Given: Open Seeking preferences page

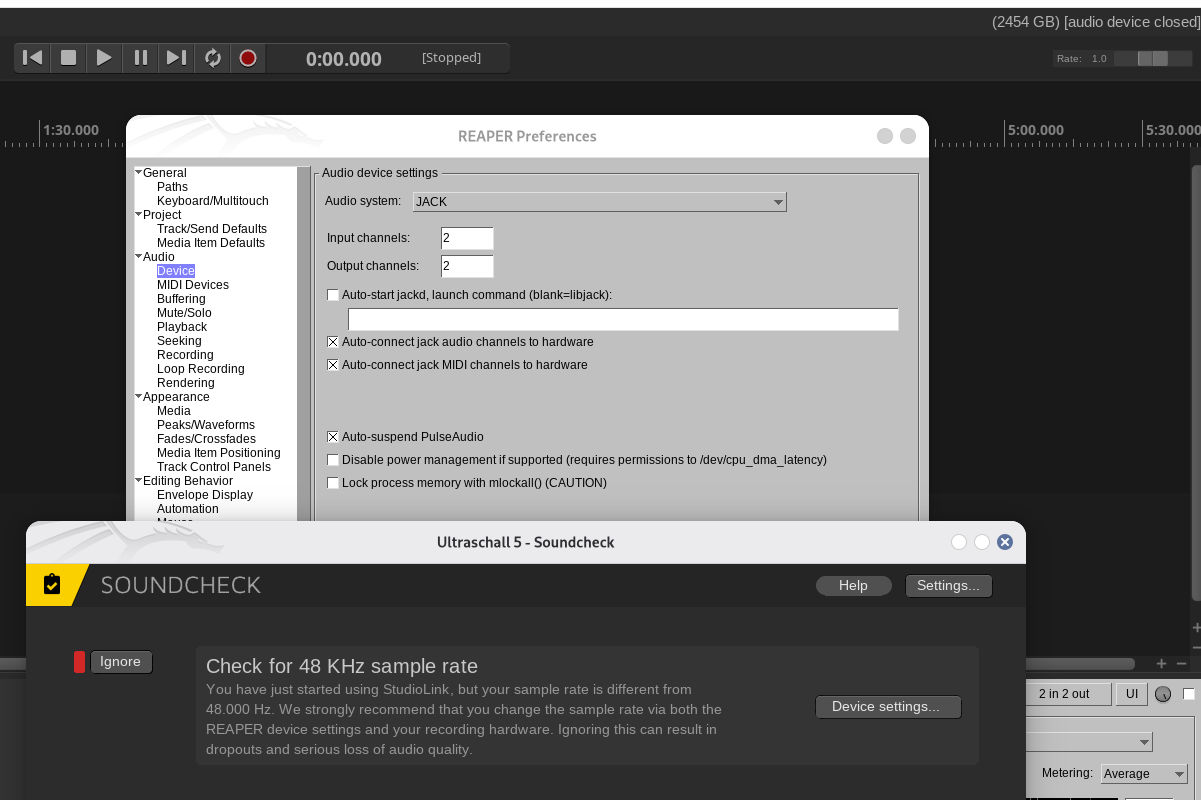Looking at the screenshot, I should pos(179,341).
